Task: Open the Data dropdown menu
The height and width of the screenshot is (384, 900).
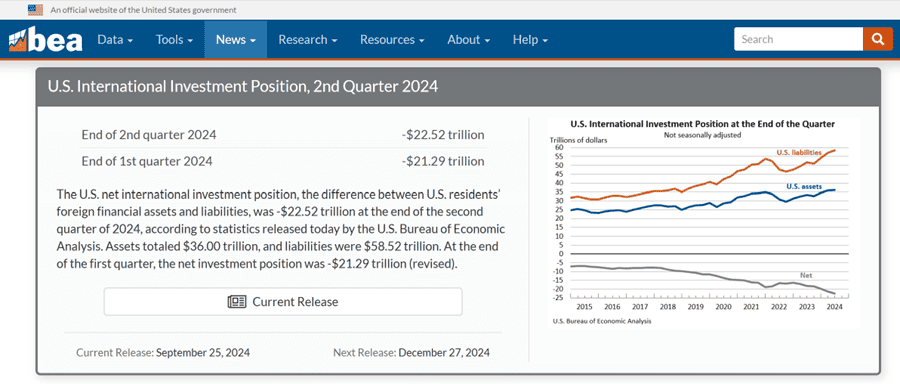Action: (115, 40)
